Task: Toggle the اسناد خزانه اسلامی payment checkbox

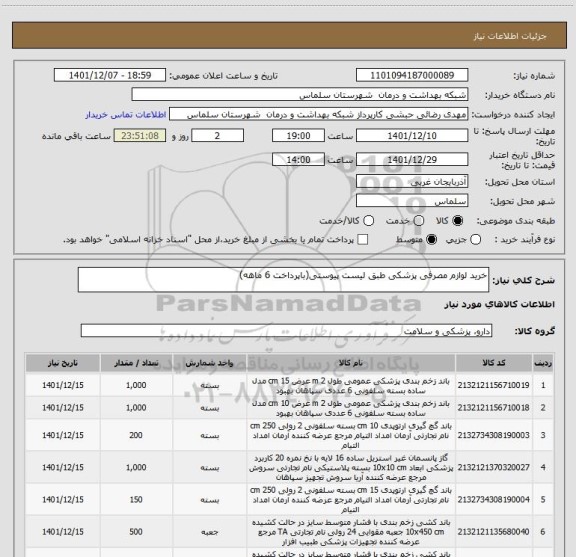Action: (x=363, y=240)
